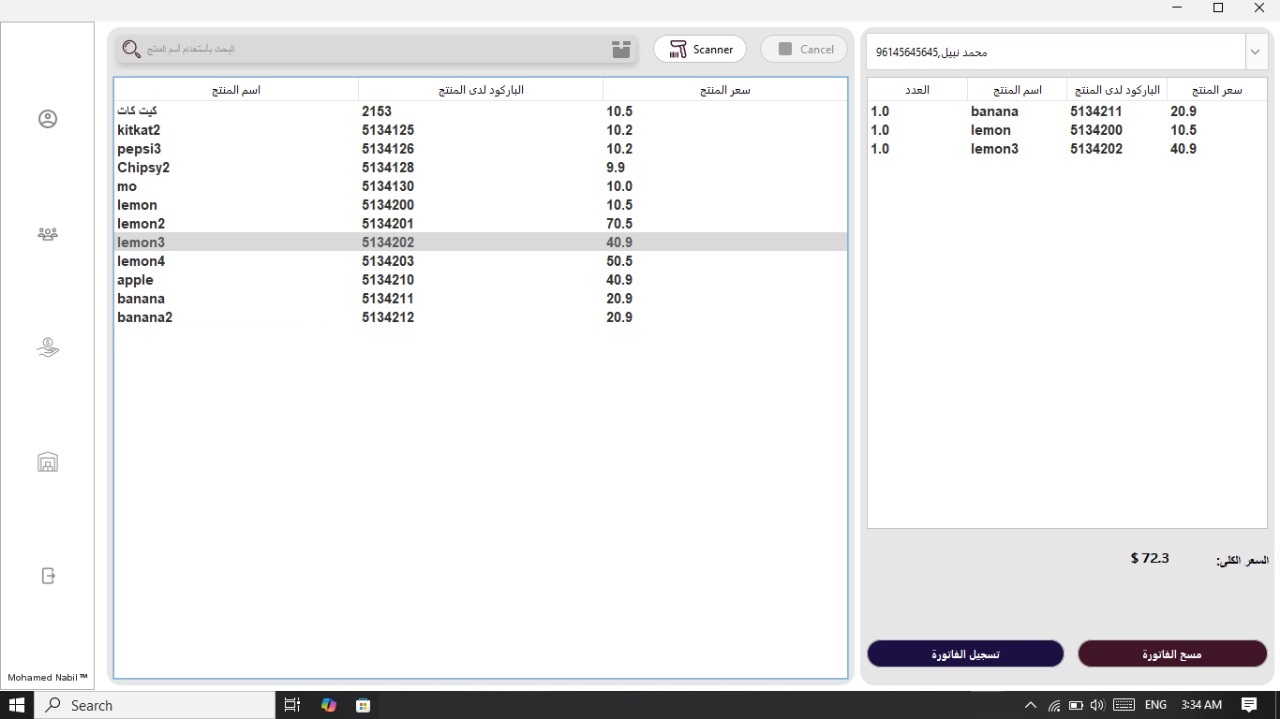This screenshot has height=719, width=1280.
Task: Open the user profile sidebar icon
Action: 47,119
